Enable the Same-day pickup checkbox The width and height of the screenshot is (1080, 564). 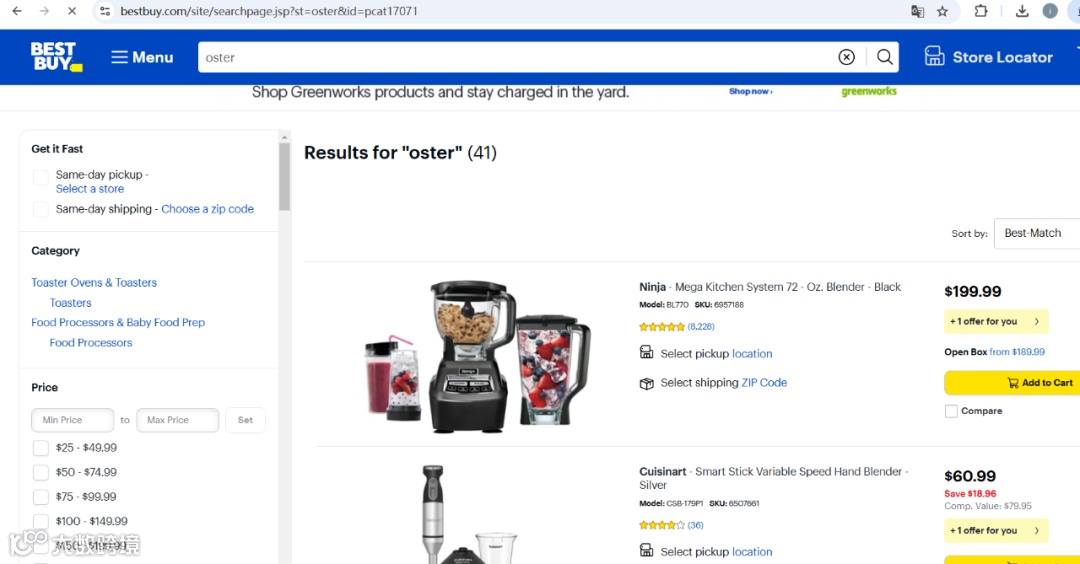pos(41,177)
